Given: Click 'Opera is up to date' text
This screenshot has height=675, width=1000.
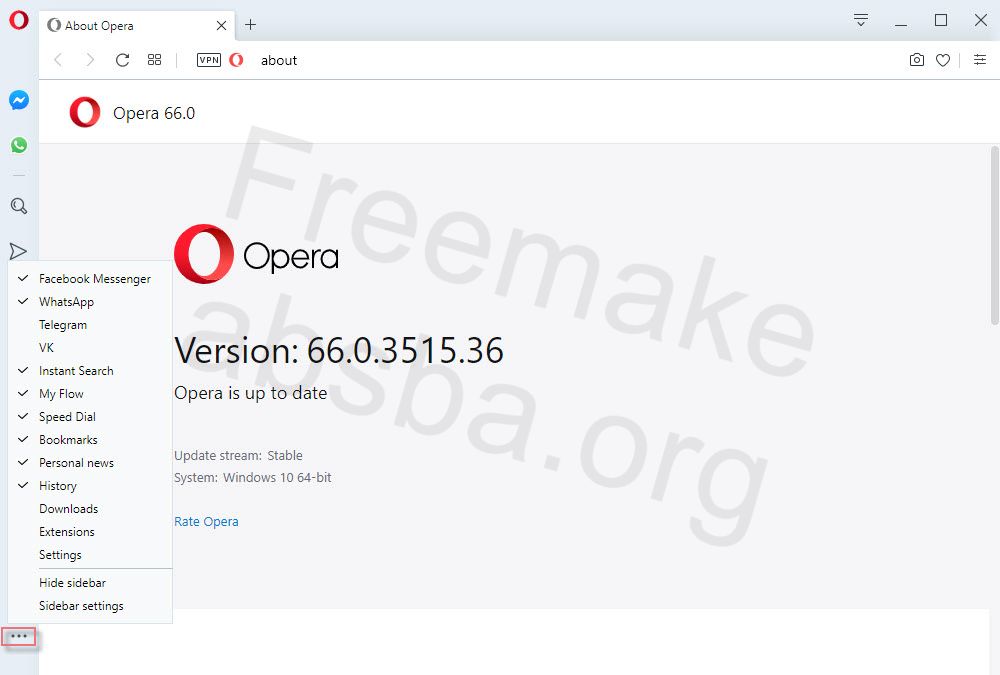Looking at the screenshot, I should (x=251, y=393).
